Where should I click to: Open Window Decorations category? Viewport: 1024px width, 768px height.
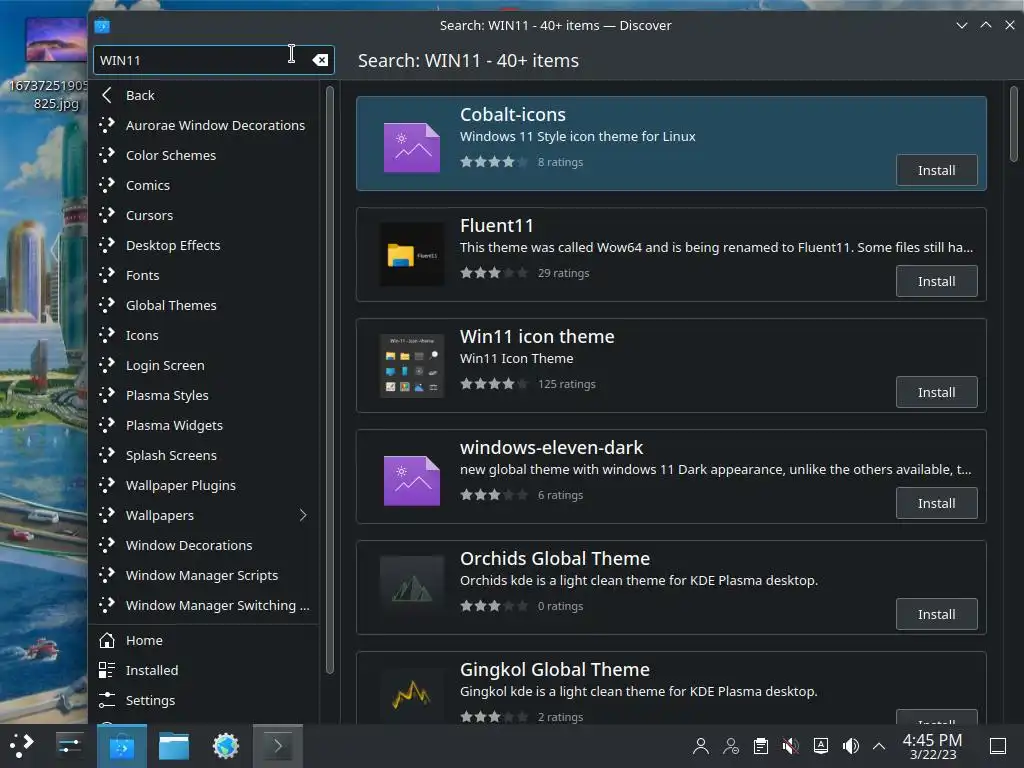tap(205, 546)
